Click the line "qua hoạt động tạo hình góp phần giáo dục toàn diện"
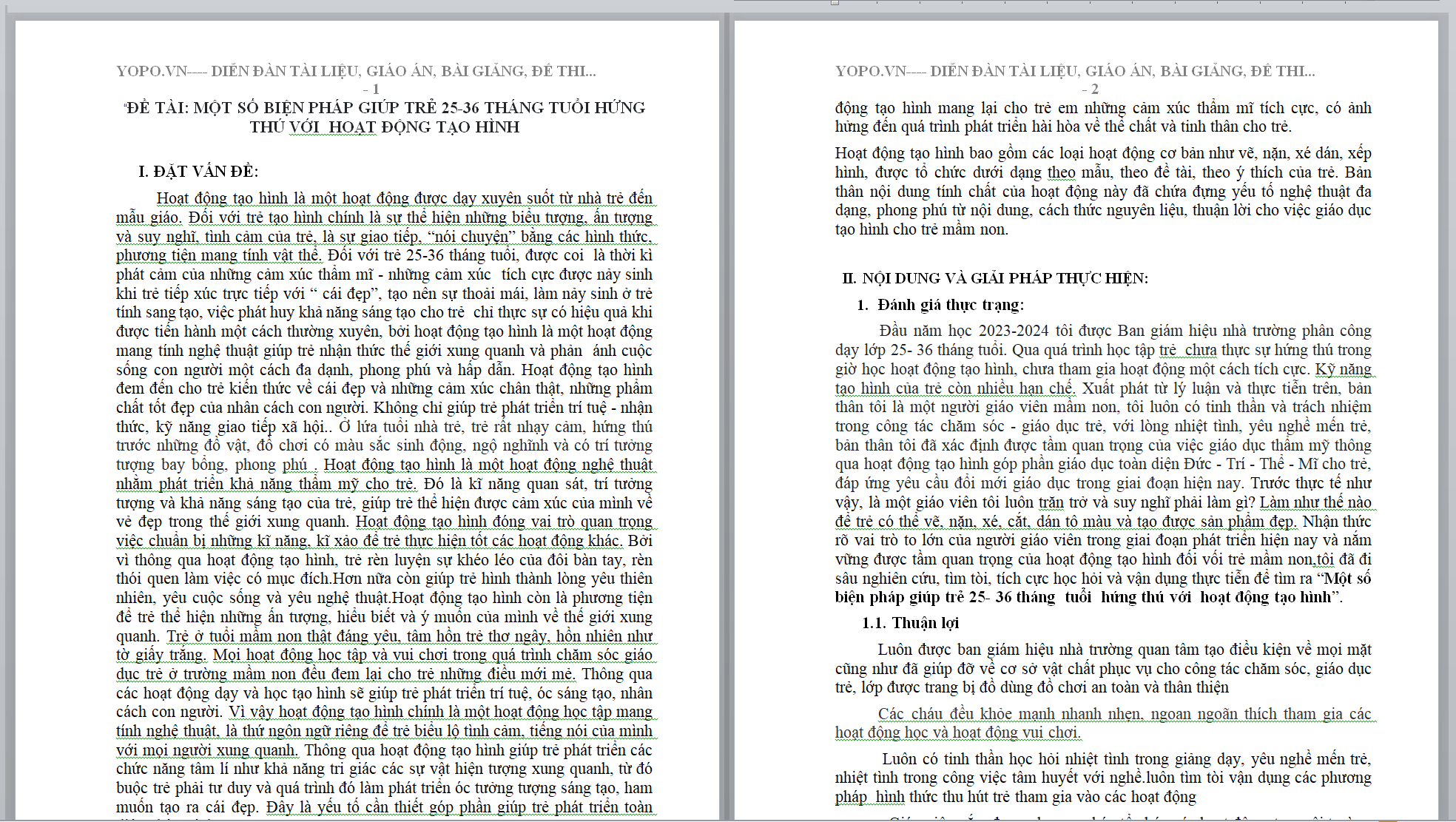 click(x=1103, y=465)
